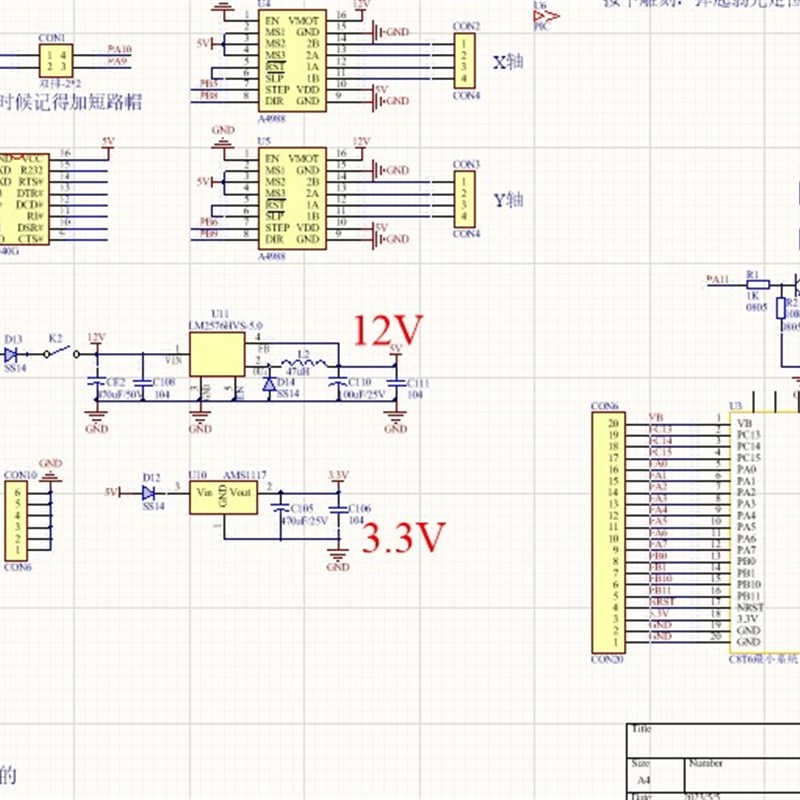Viewport: 800px width, 800px height.
Task: Select capacitor CE2 470uF/50V
Action: pyautogui.click(x=95, y=378)
